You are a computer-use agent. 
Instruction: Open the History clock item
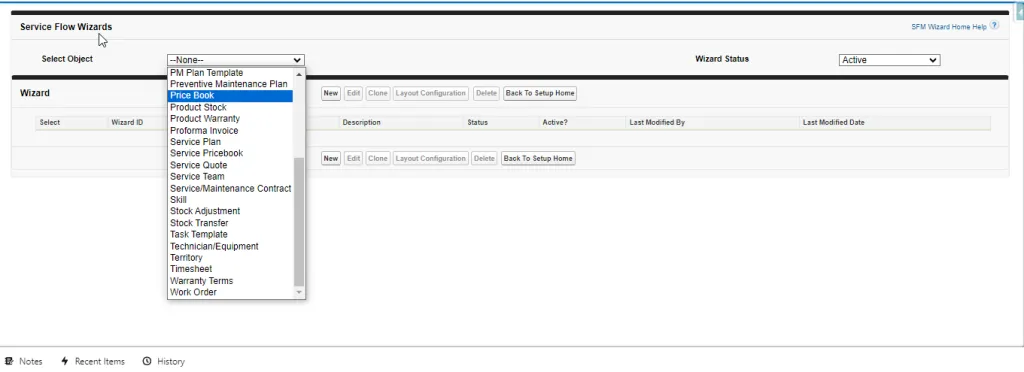tap(163, 361)
